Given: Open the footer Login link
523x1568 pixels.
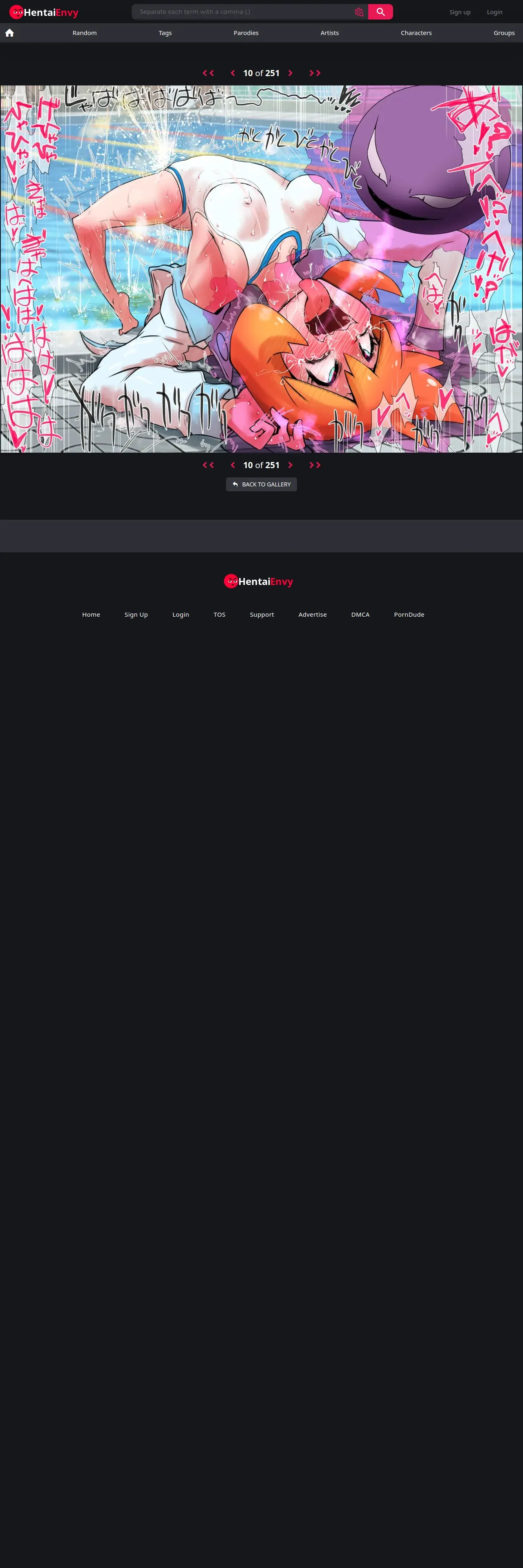Looking at the screenshot, I should 181,615.
